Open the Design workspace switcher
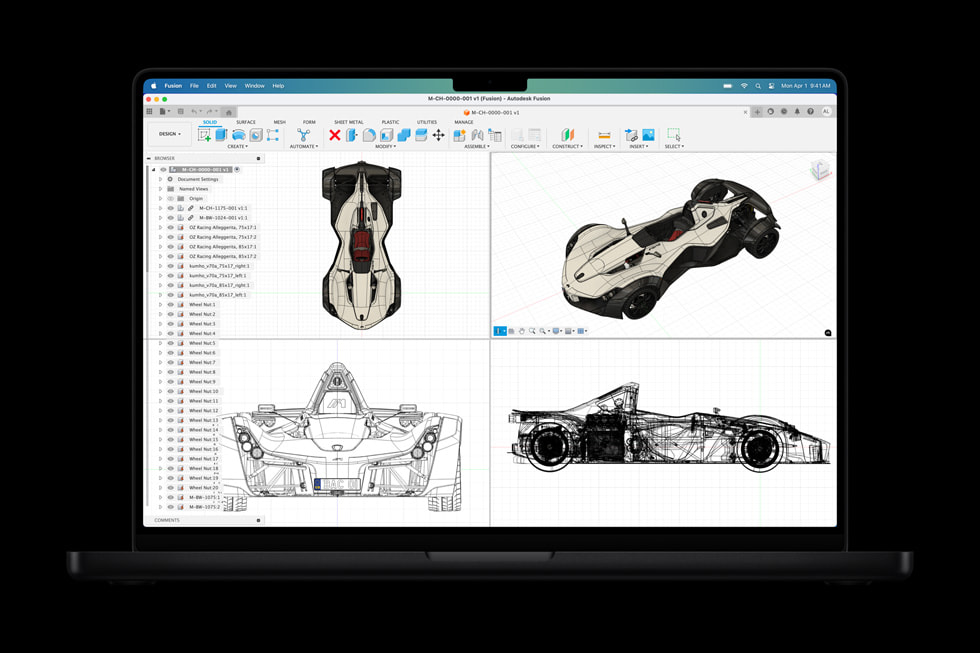Image resolution: width=980 pixels, height=653 pixels. tap(168, 133)
